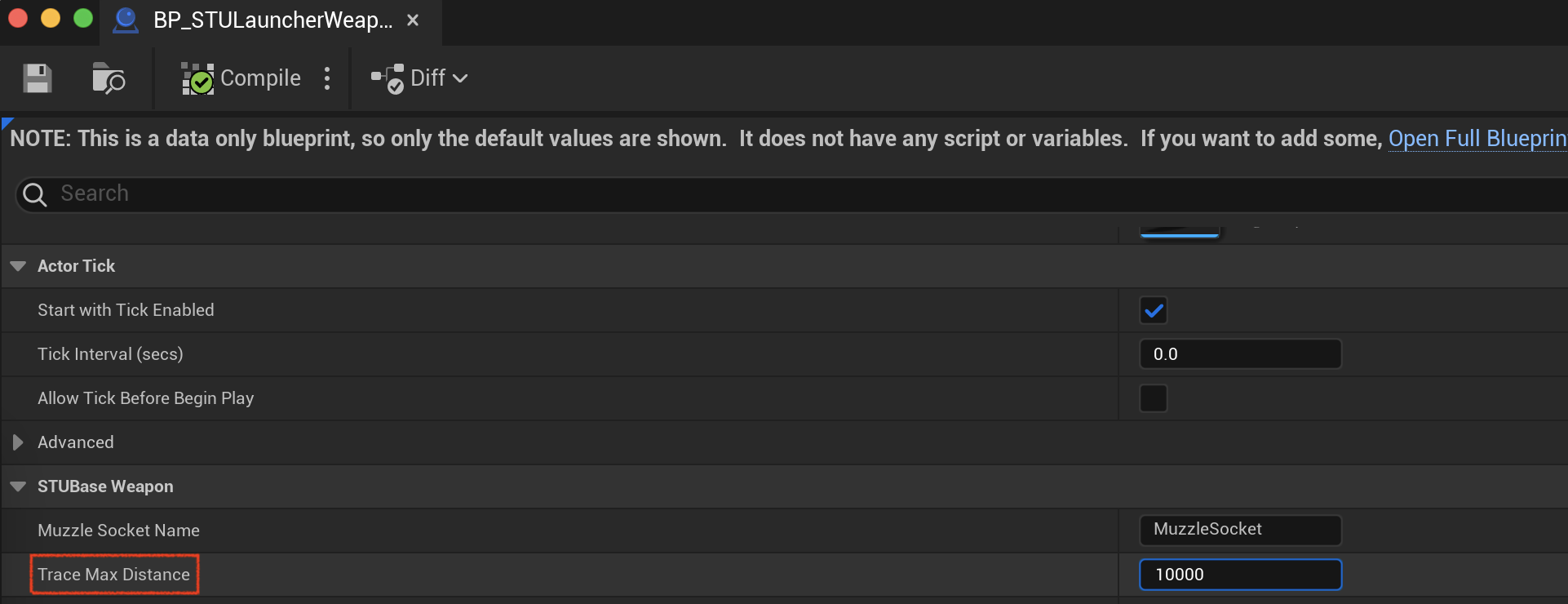Click the Open Full Blueprint link
Image resolution: width=1568 pixels, height=604 pixels.
click(x=1477, y=139)
